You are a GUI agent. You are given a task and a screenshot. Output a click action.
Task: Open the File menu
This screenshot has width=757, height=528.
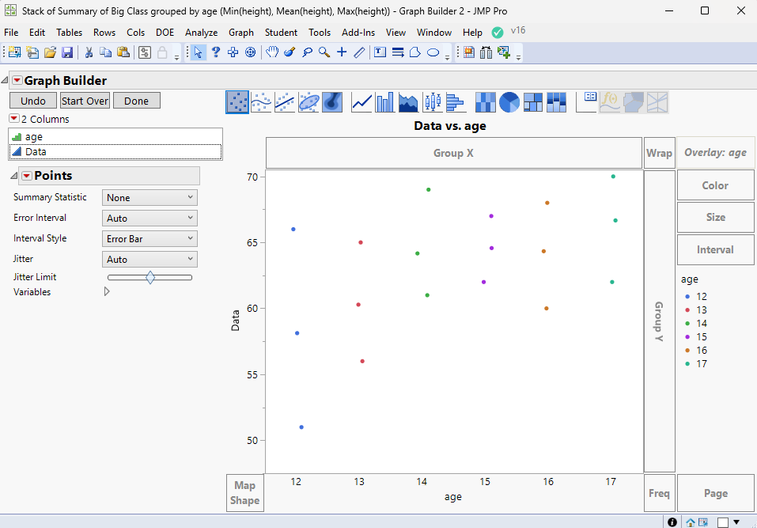click(11, 32)
